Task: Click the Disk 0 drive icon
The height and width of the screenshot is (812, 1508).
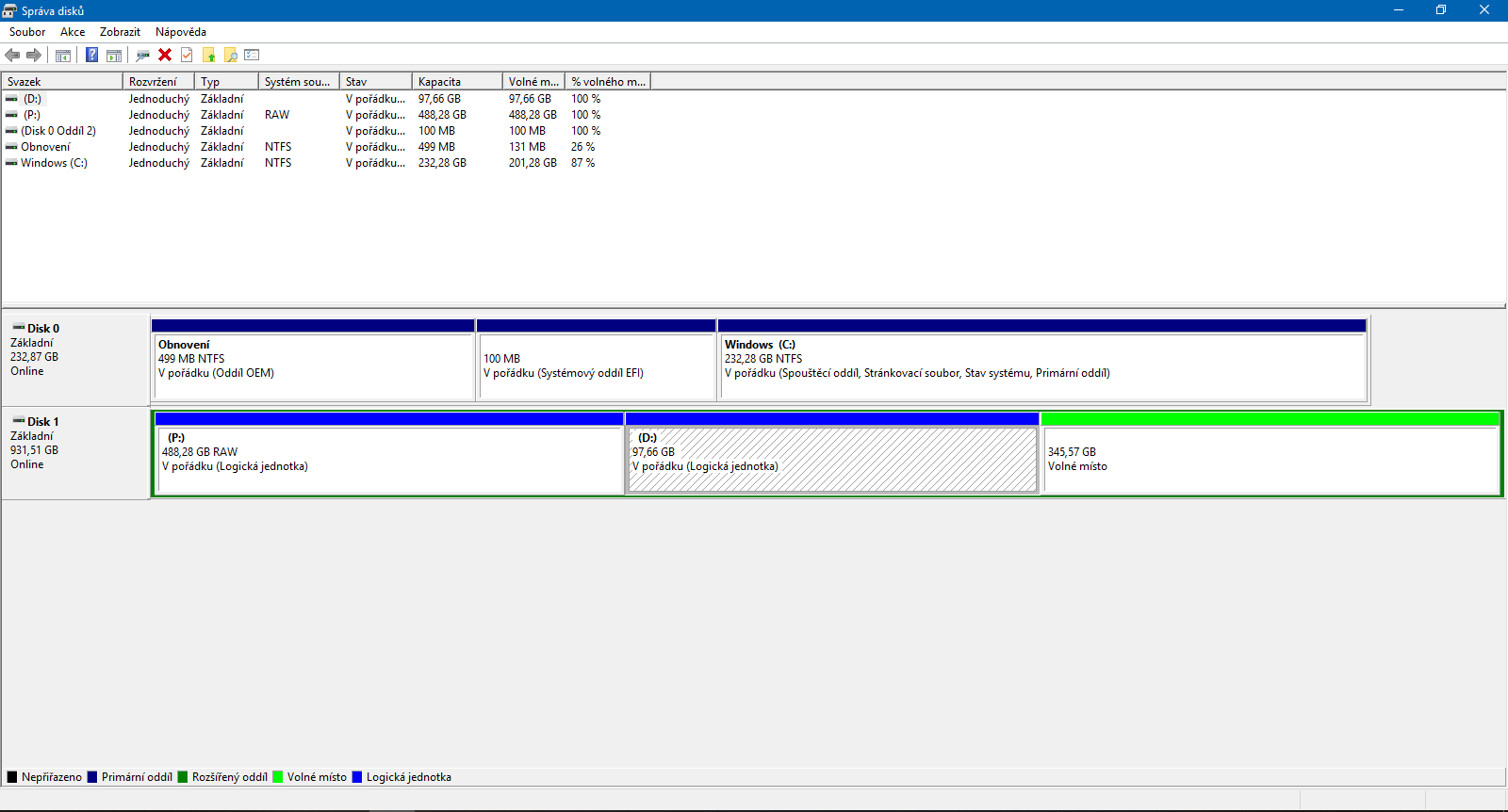Action: tap(18, 328)
